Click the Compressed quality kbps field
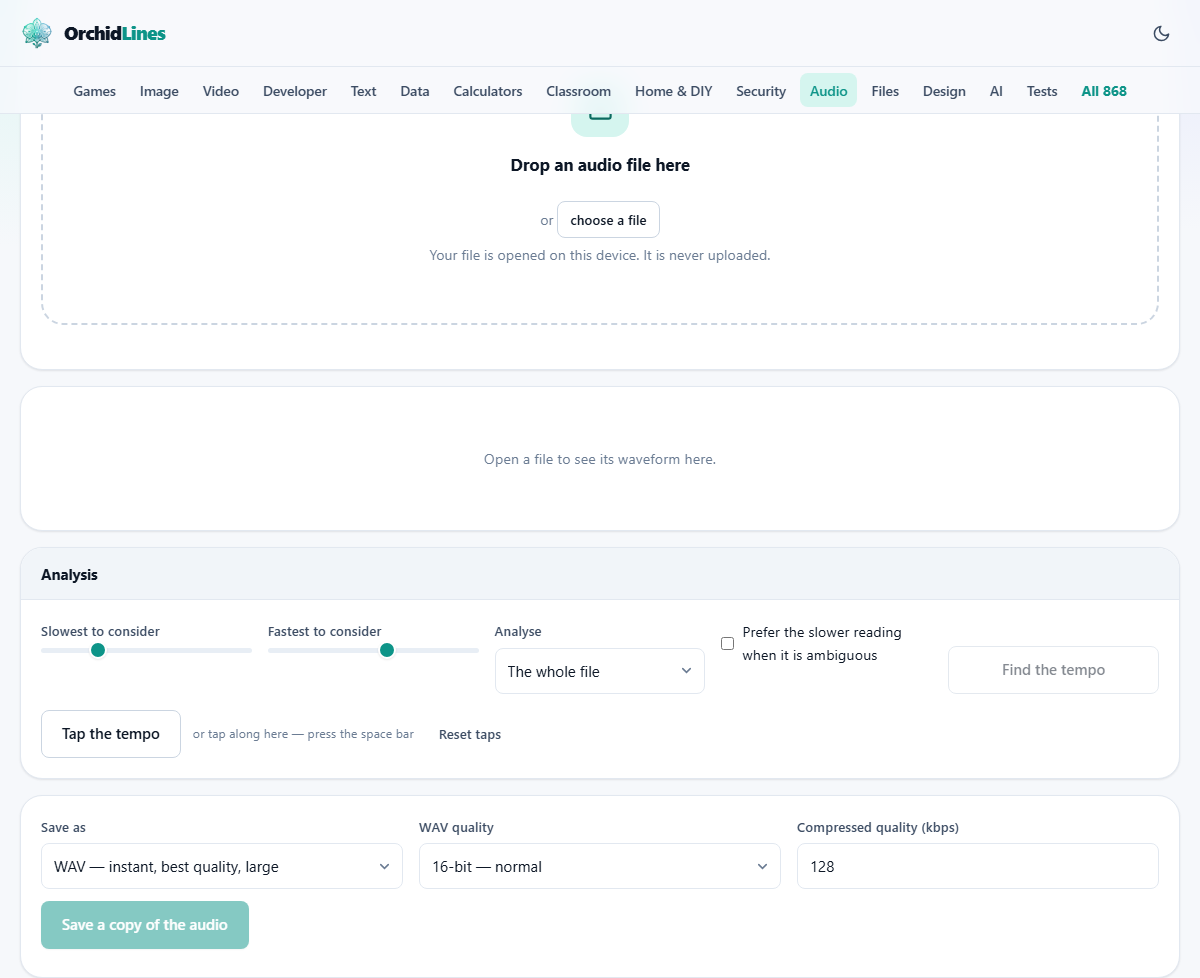1200x978 pixels. click(978, 866)
